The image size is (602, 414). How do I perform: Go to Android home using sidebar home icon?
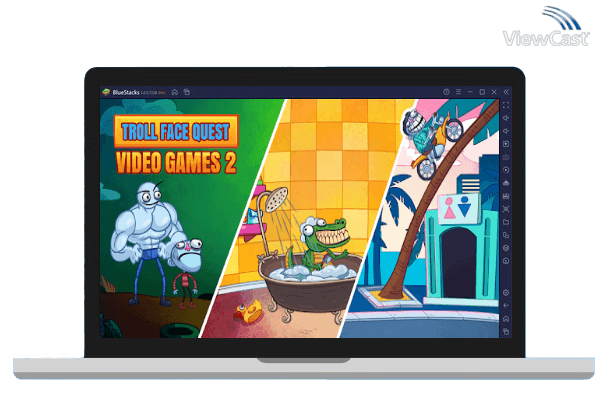click(506, 319)
